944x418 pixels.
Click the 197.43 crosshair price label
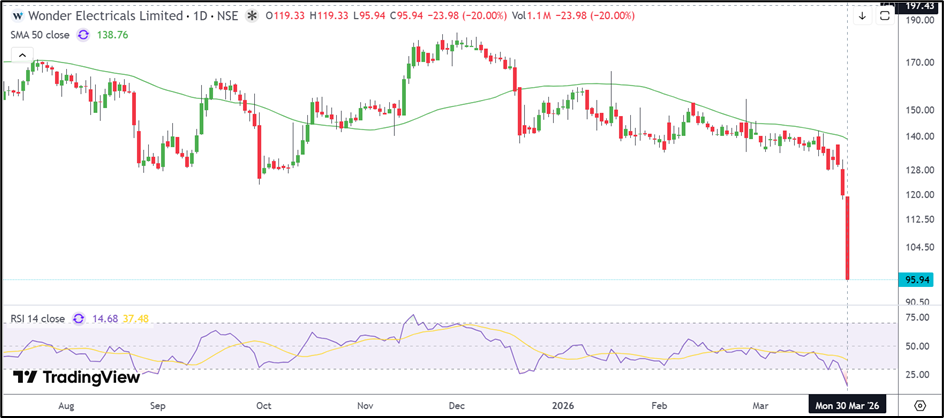coord(917,5)
